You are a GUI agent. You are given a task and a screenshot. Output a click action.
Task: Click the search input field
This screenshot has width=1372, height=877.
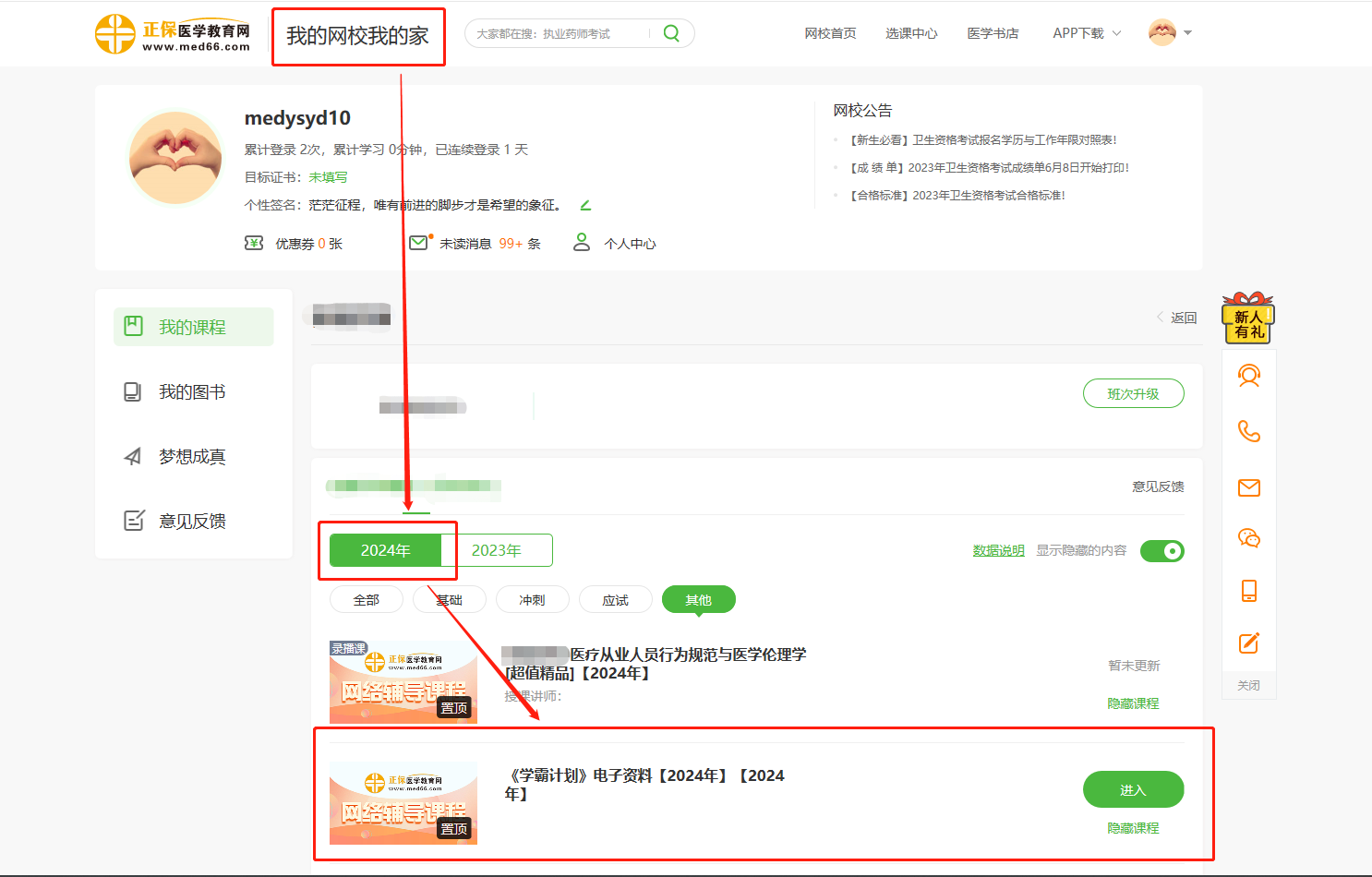[x=559, y=34]
